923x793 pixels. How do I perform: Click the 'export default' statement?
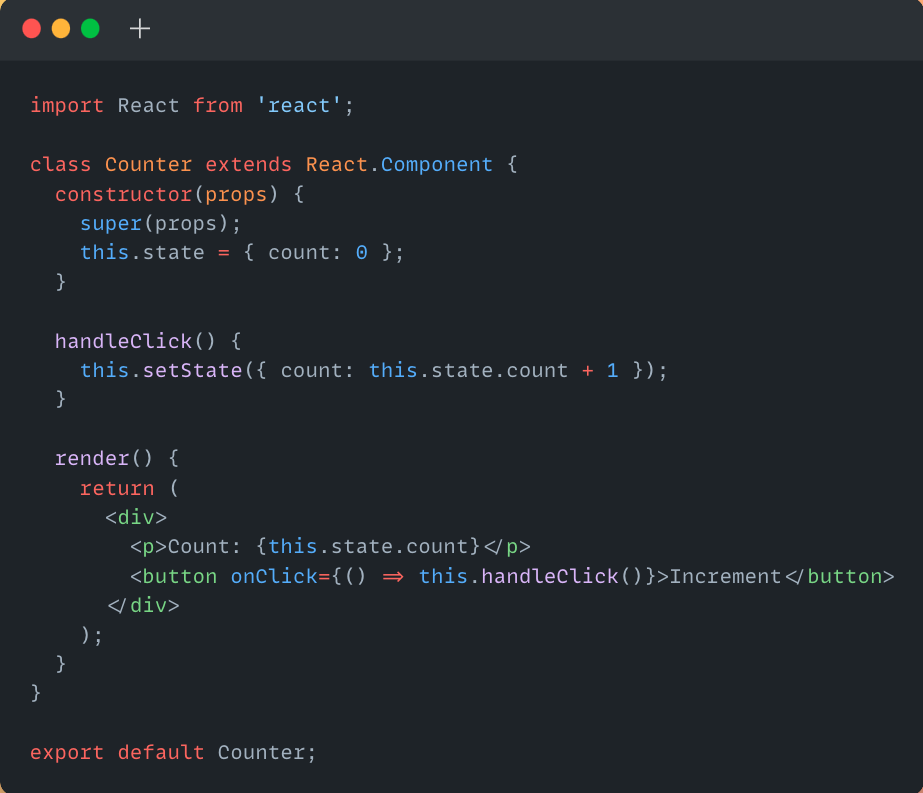(117, 753)
